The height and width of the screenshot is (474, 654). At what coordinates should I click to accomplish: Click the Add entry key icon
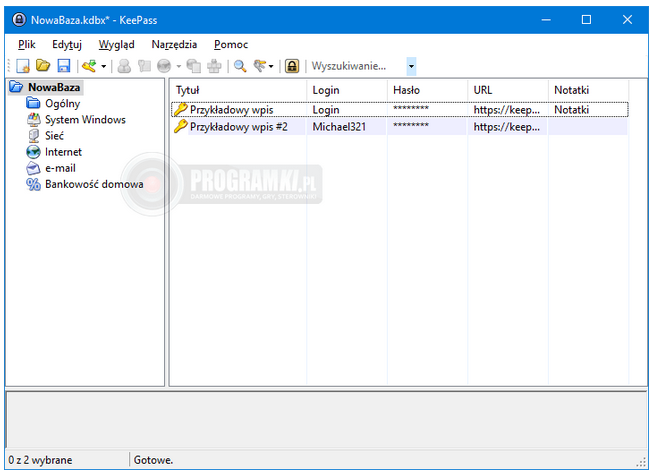(89, 66)
